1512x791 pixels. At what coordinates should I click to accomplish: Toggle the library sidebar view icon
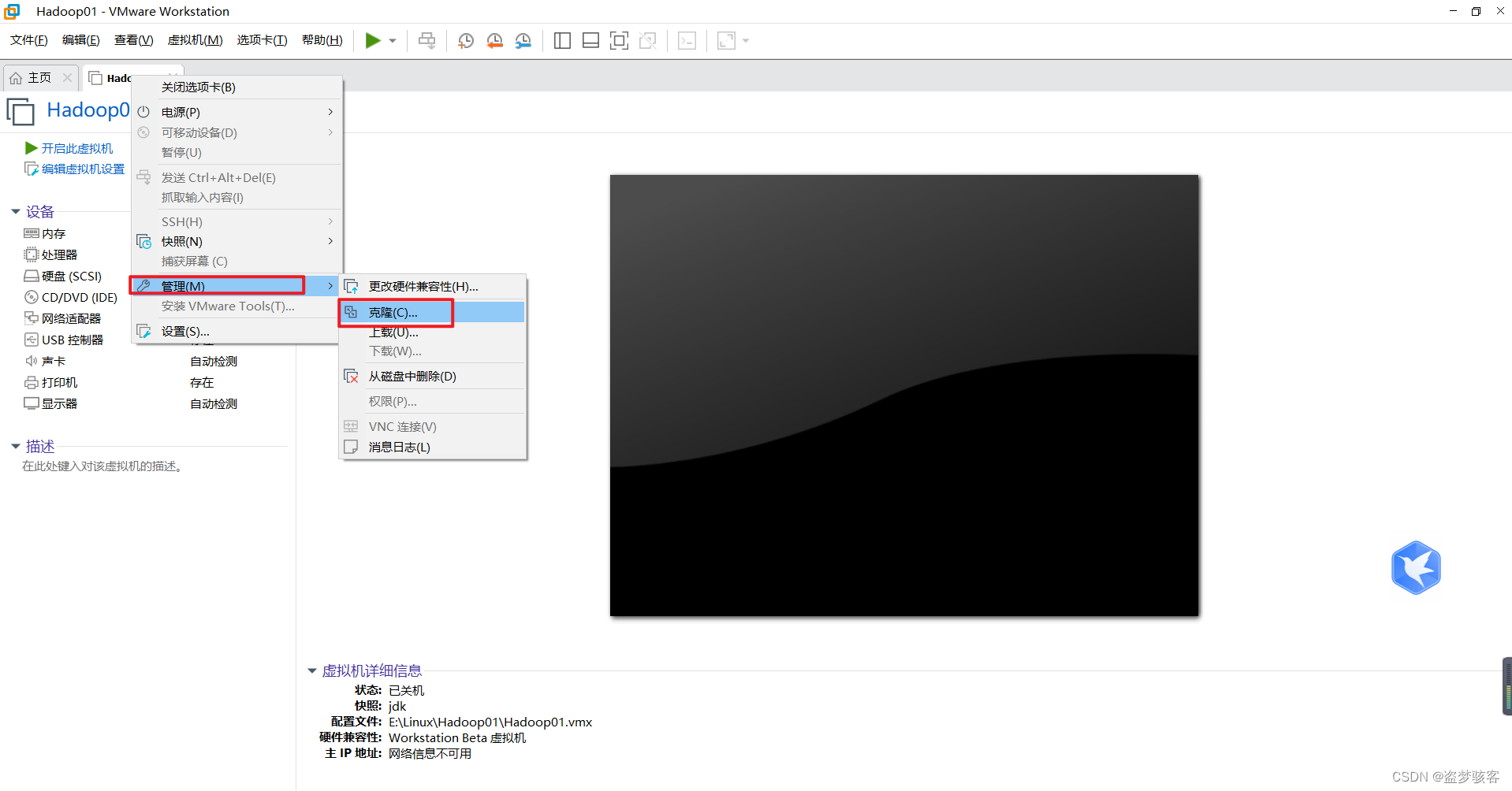(562, 40)
